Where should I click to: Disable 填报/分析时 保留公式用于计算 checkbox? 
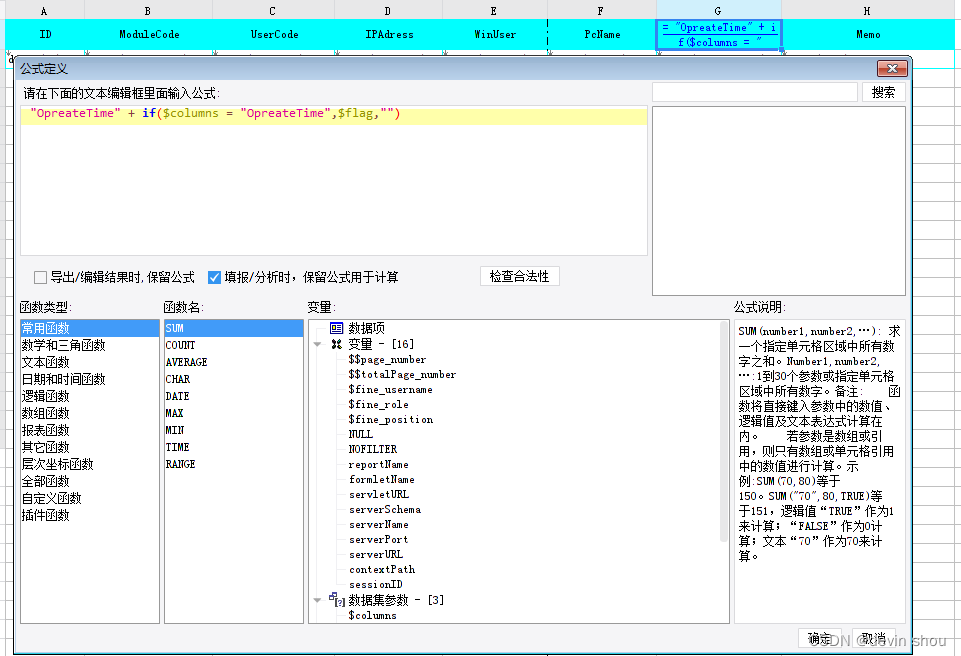coord(214,277)
